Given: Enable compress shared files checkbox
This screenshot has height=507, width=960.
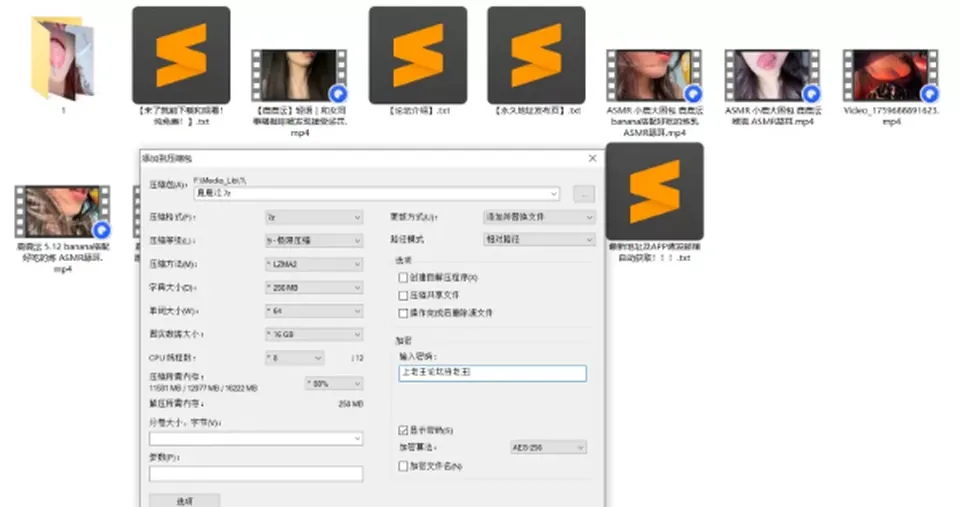Looking at the screenshot, I should pos(403,295).
